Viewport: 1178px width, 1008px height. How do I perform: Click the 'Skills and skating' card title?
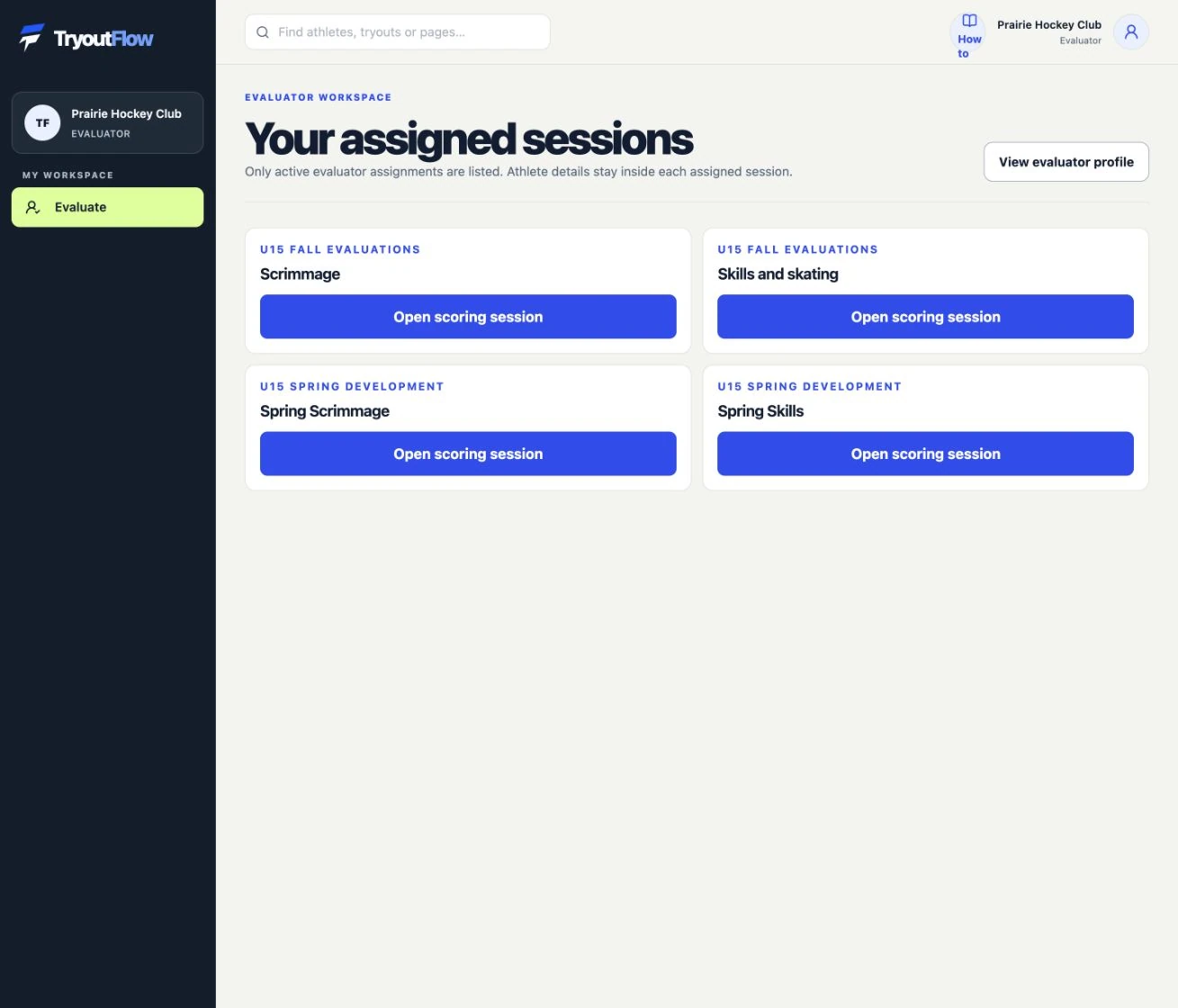pos(778,274)
